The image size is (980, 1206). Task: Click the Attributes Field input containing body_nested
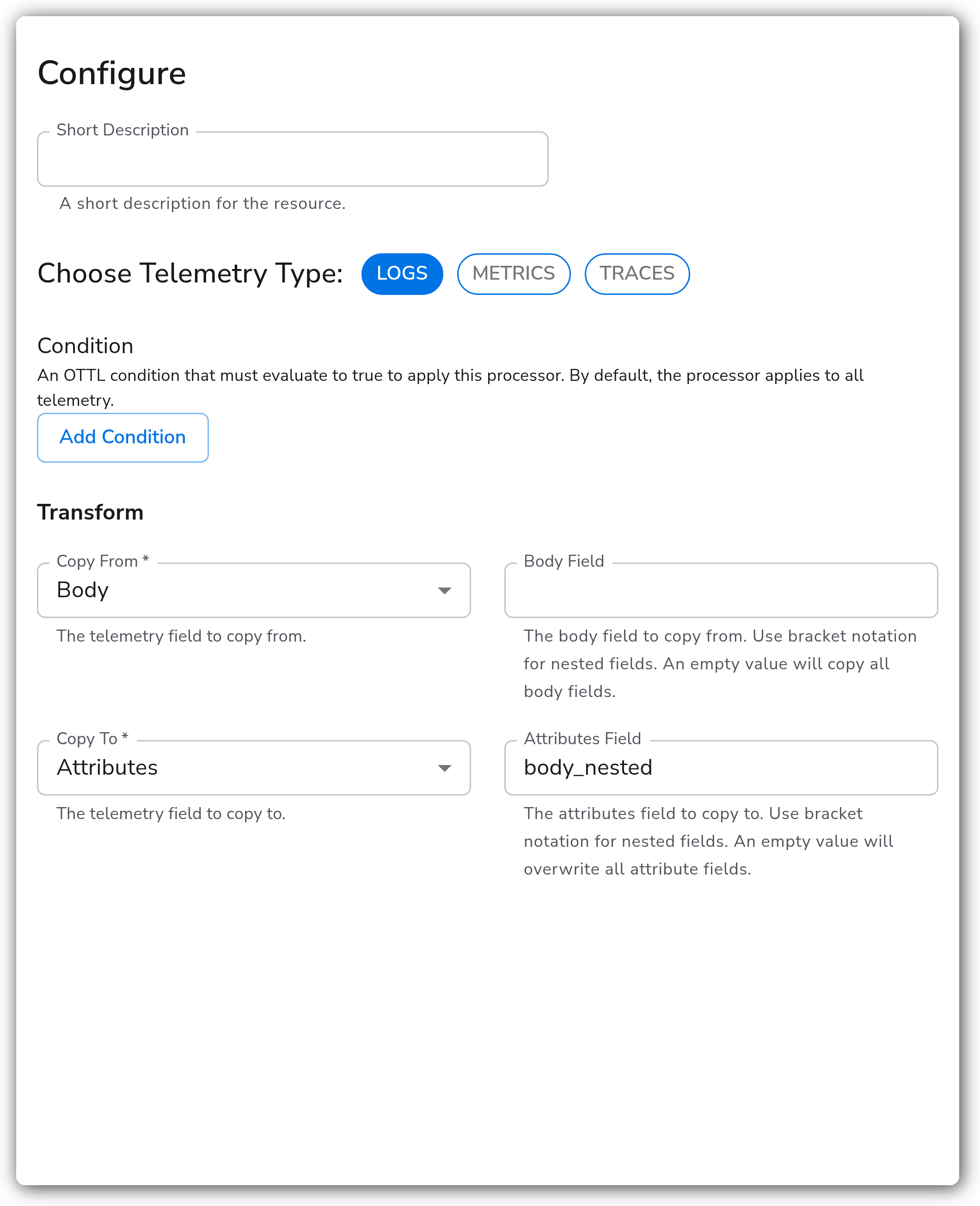[721, 767]
